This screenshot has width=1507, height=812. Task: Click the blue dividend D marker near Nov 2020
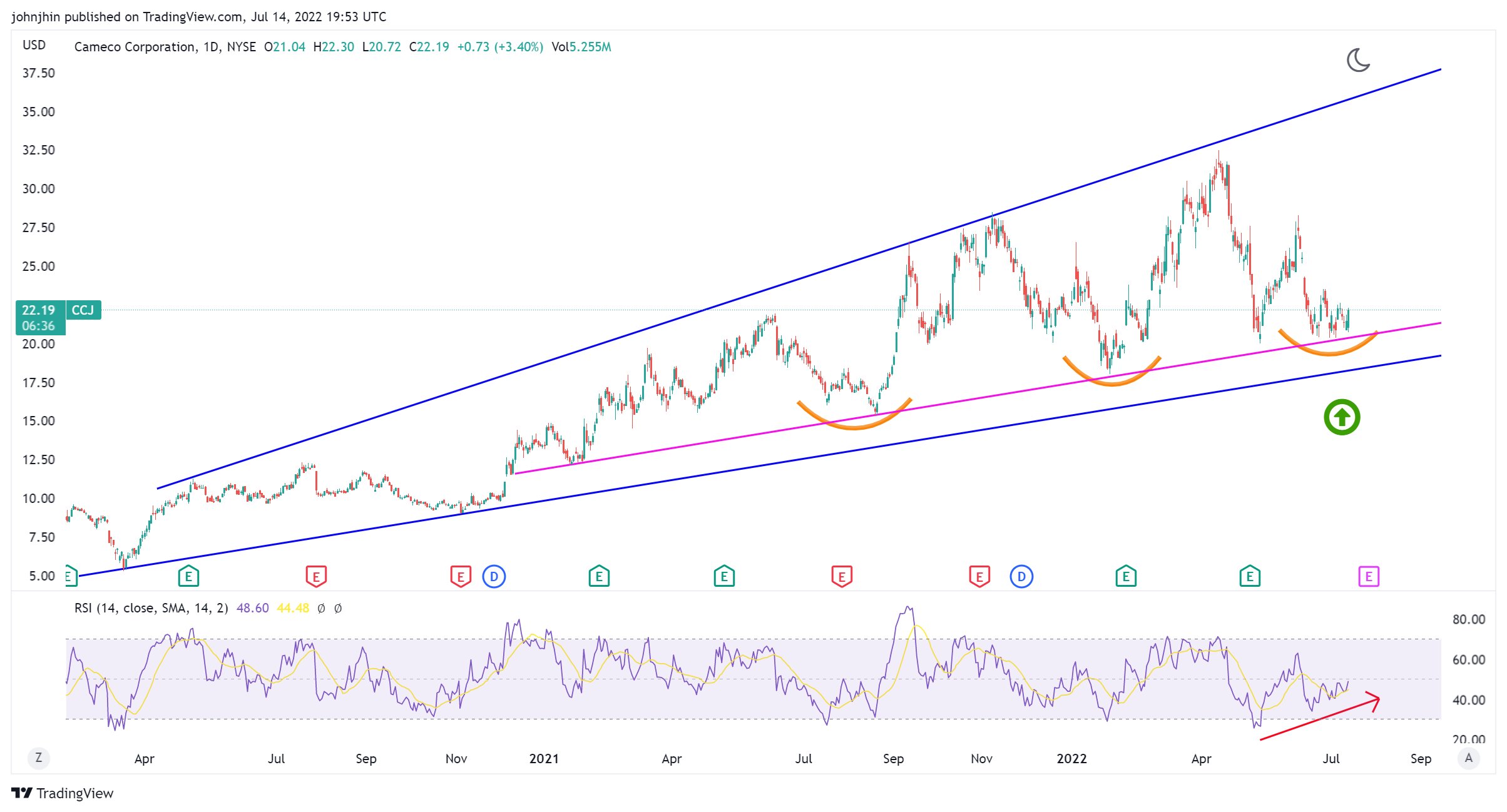(494, 576)
